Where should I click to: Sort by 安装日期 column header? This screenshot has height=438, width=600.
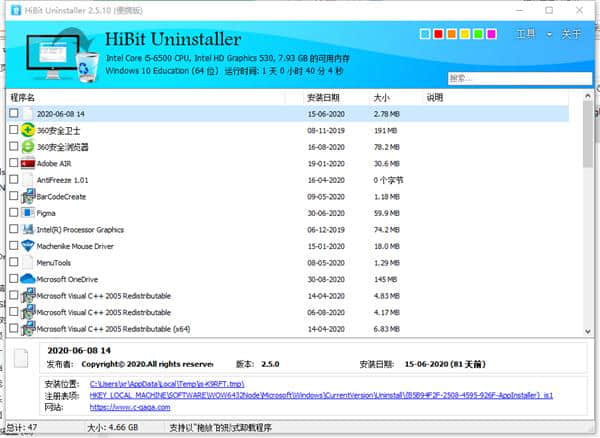(x=323, y=98)
